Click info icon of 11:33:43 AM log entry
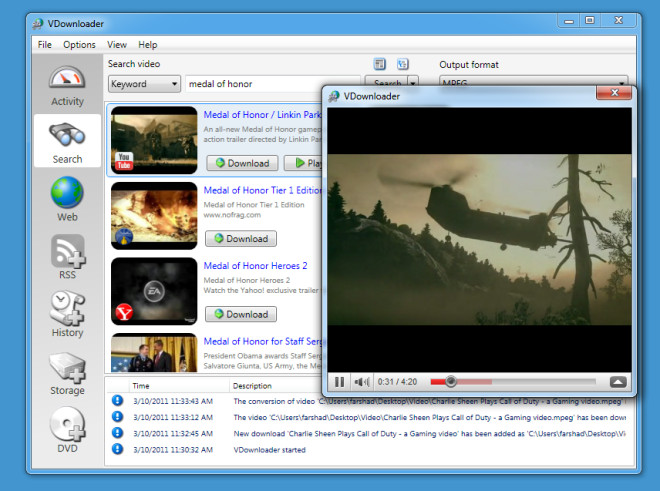This screenshot has height=491, width=660. pyautogui.click(x=117, y=400)
